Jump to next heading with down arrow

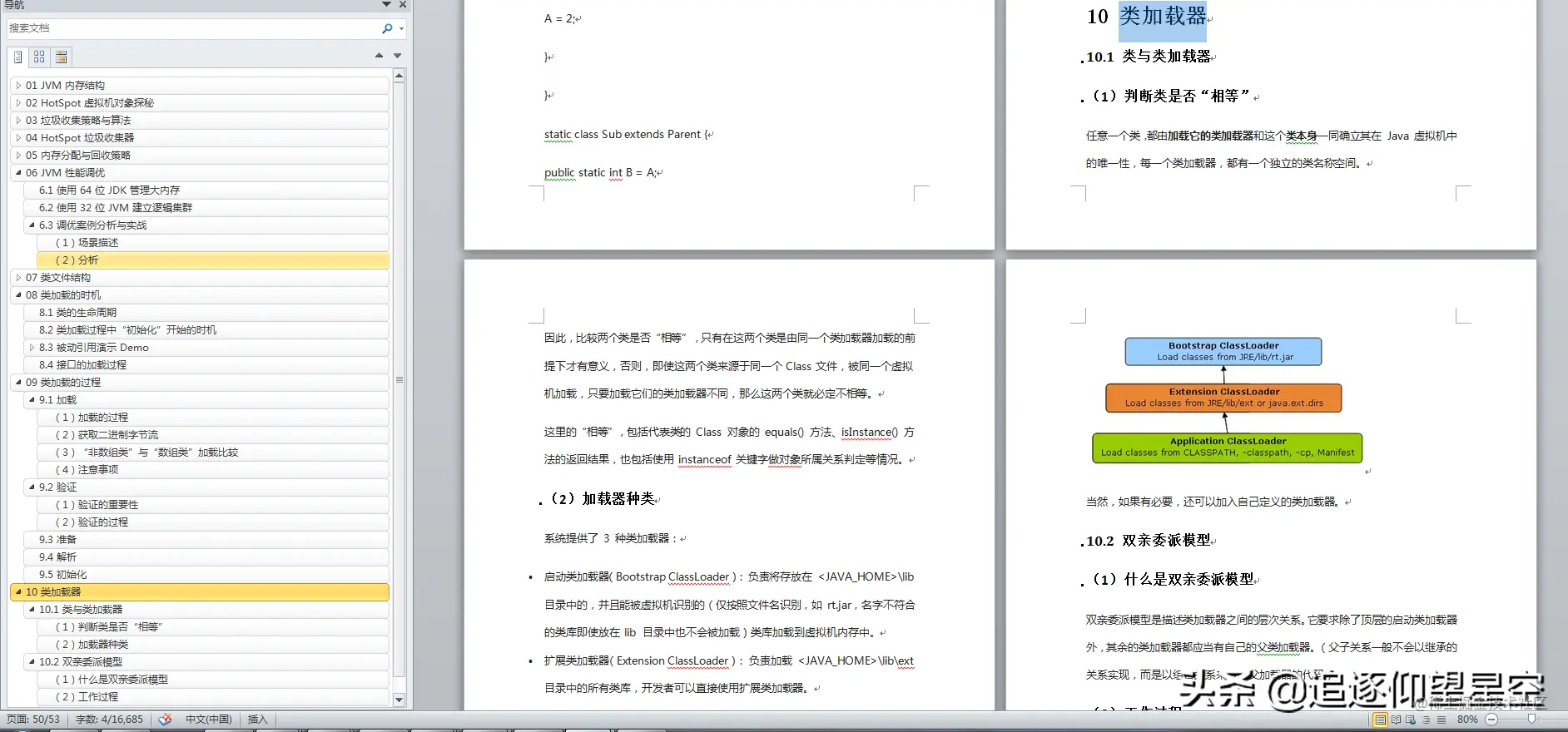tap(397, 56)
